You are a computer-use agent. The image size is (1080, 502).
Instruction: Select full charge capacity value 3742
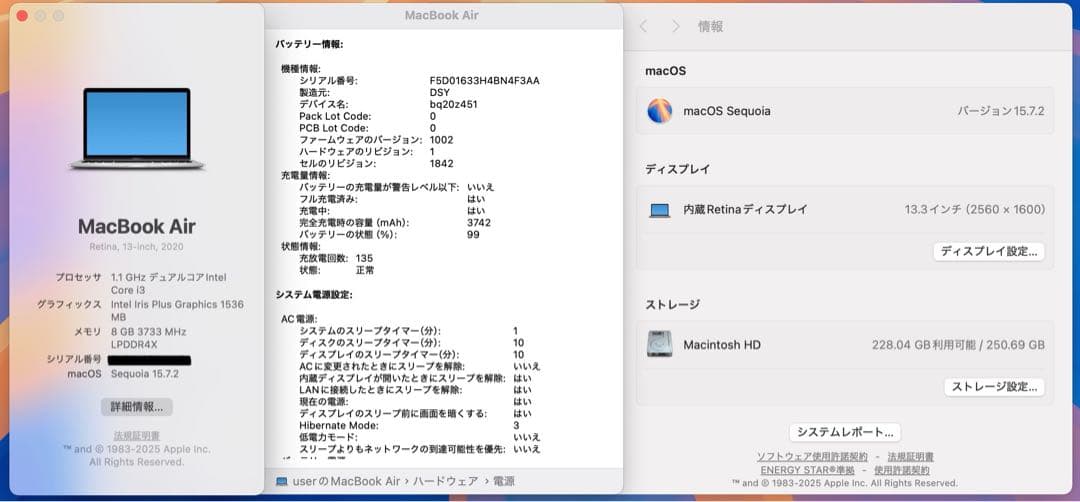(x=479, y=222)
